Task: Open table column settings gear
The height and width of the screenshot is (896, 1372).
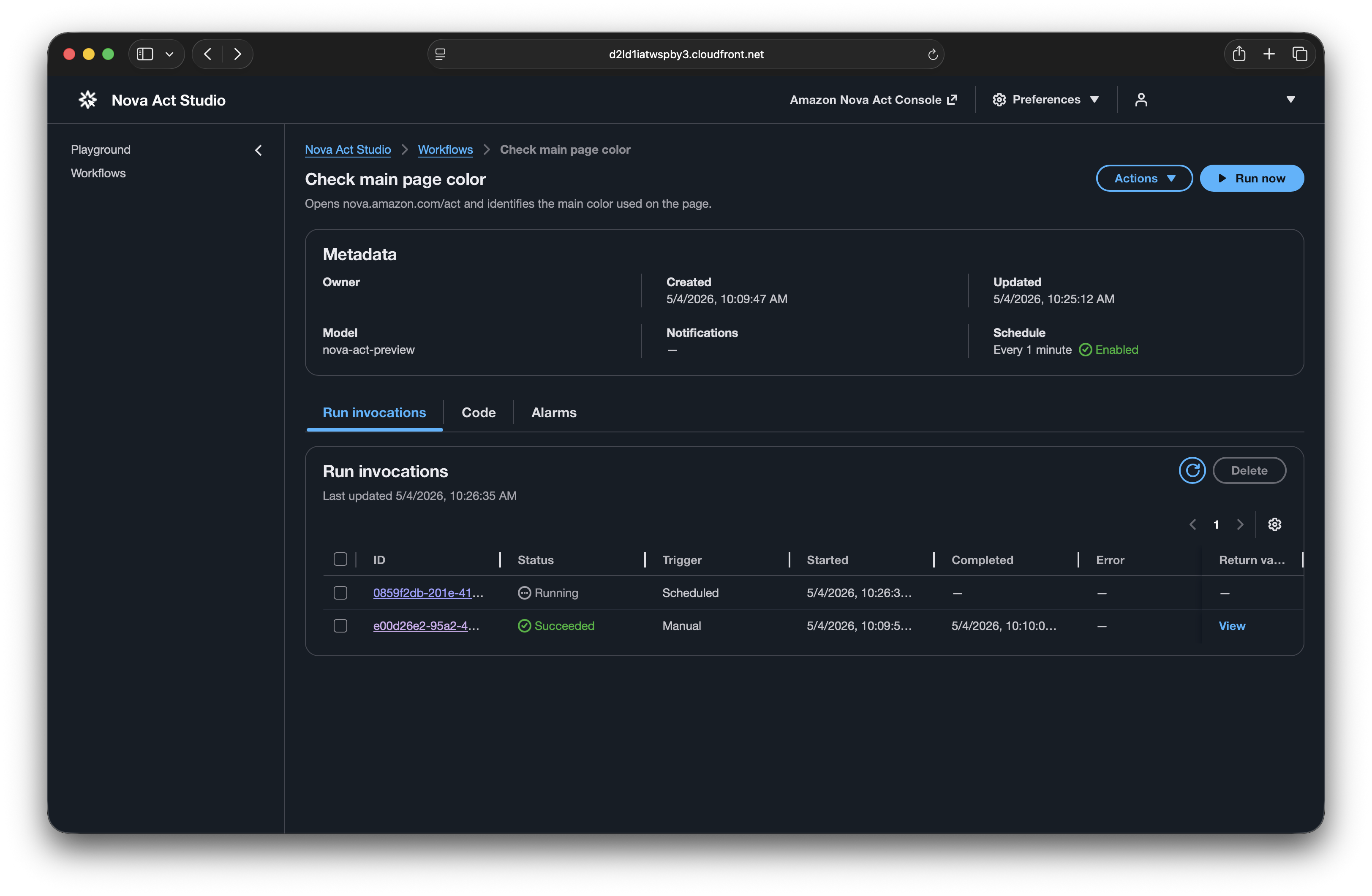Action: pyautogui.click(x=1274, y=524)
